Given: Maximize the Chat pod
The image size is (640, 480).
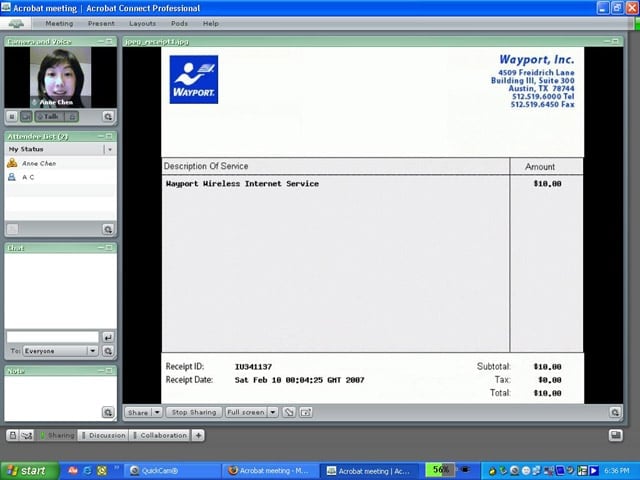Looking at the screenshot, I should (109, 247).
